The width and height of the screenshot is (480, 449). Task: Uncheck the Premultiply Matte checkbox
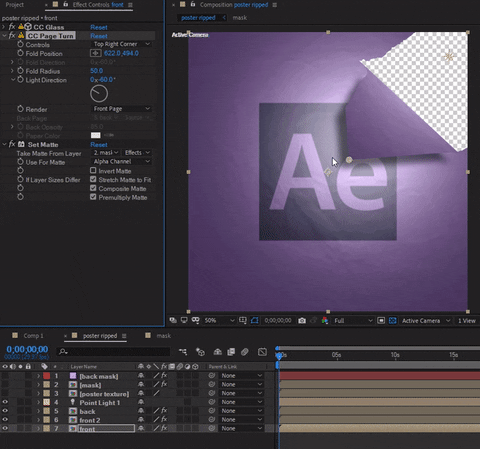point(93,197)
